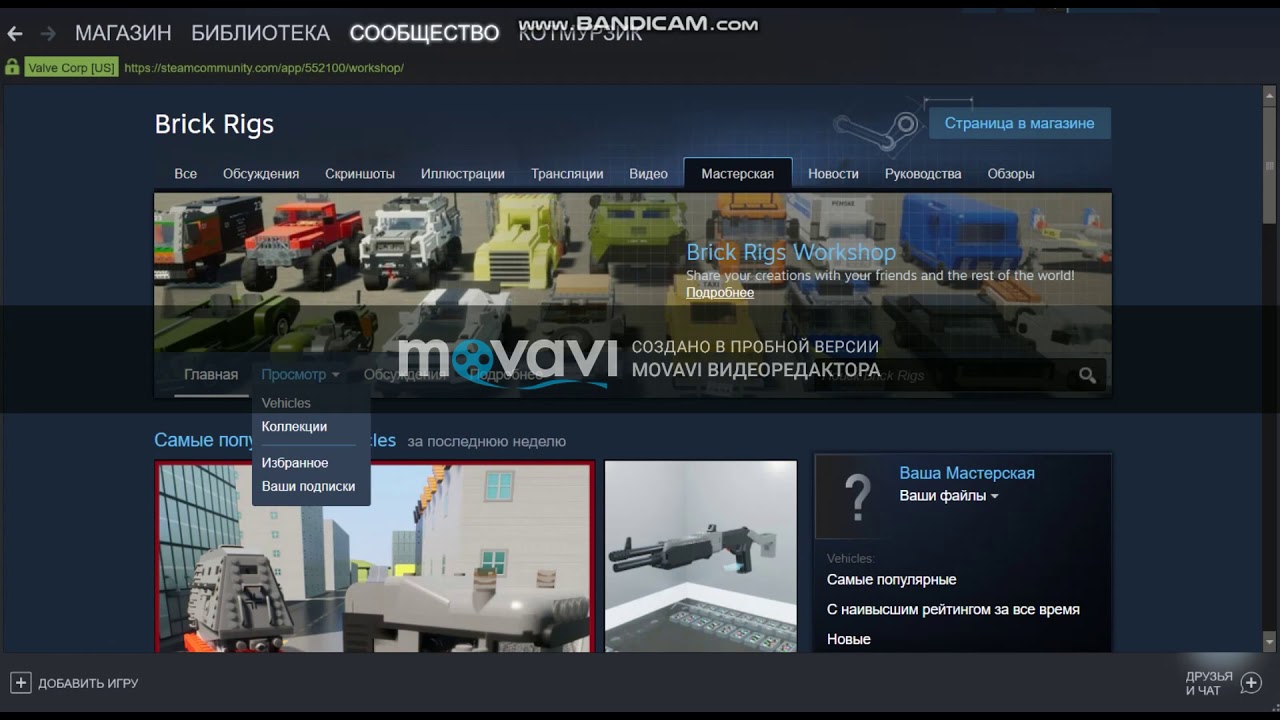
Task: Collapse the Просмотр dropdown
Action: 300,375
